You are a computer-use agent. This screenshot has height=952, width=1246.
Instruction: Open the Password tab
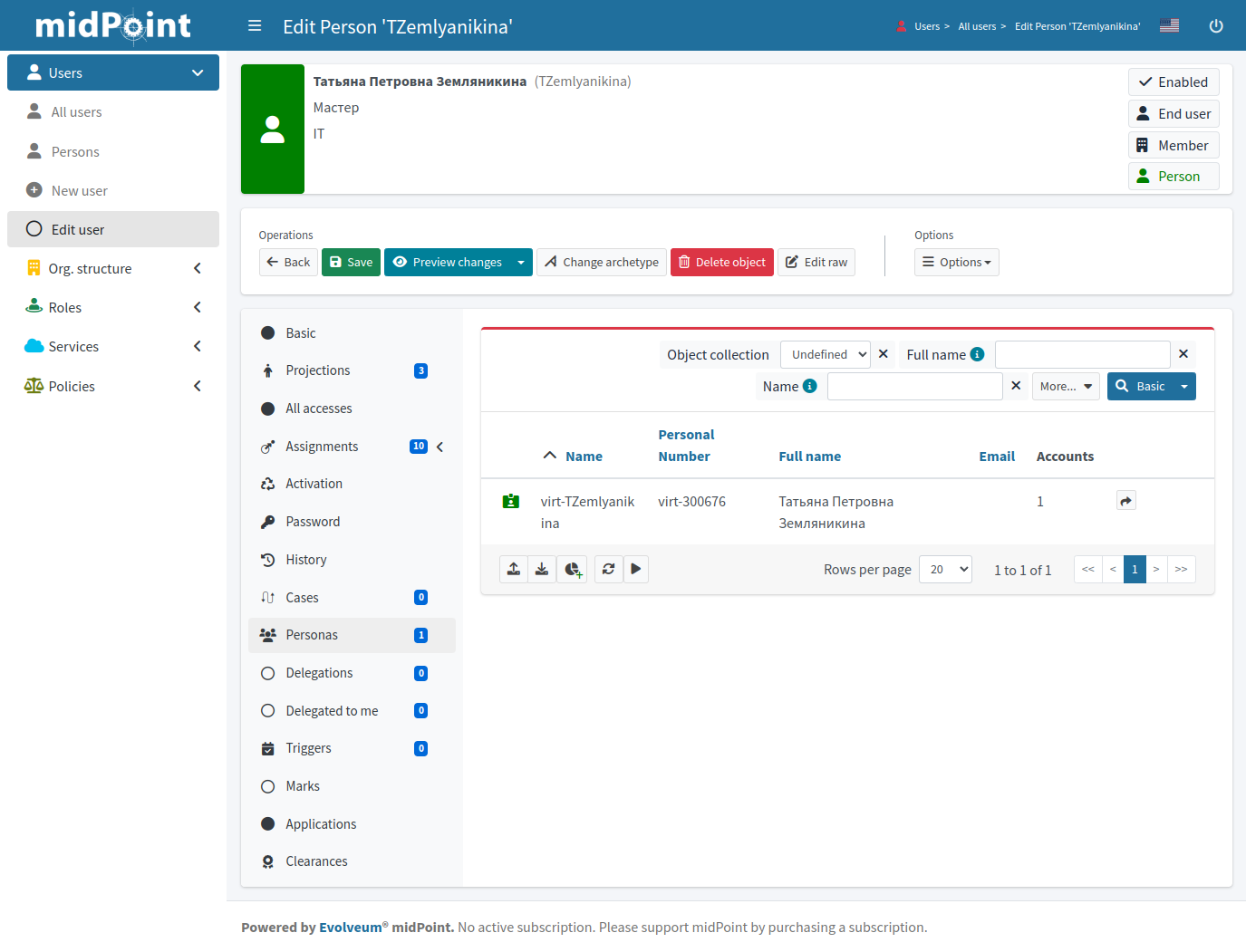pyautogui.click(x=352, y=522)
